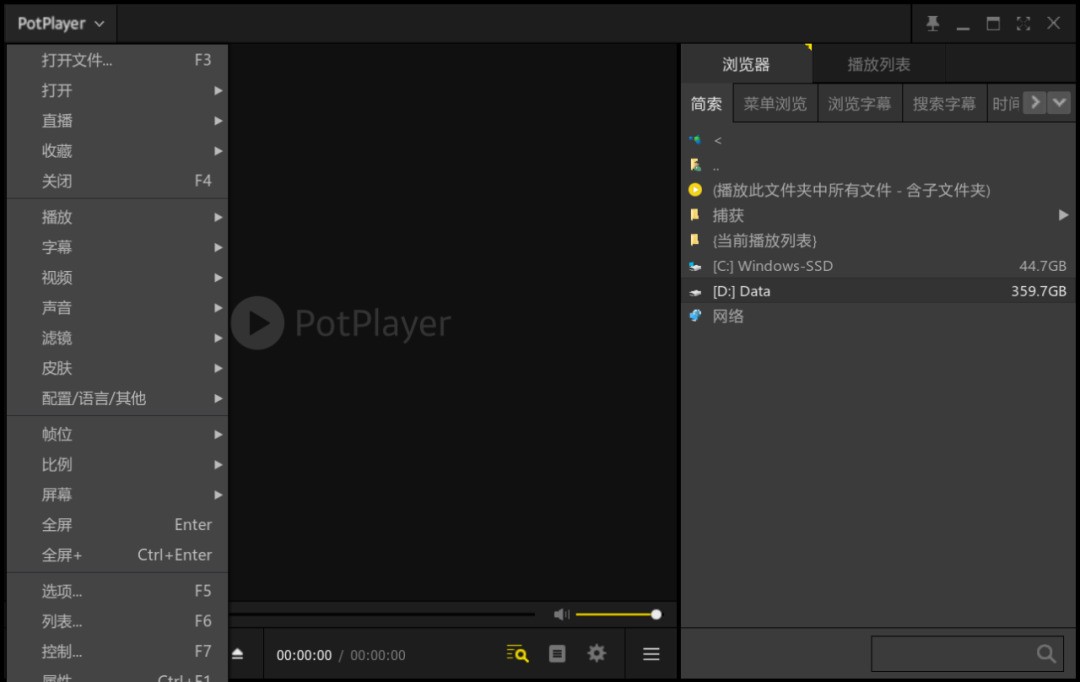Viewport: 1080px width, 682px height.
Task: Choose 全屏 Enter menu item
Action: click(118, 525)
